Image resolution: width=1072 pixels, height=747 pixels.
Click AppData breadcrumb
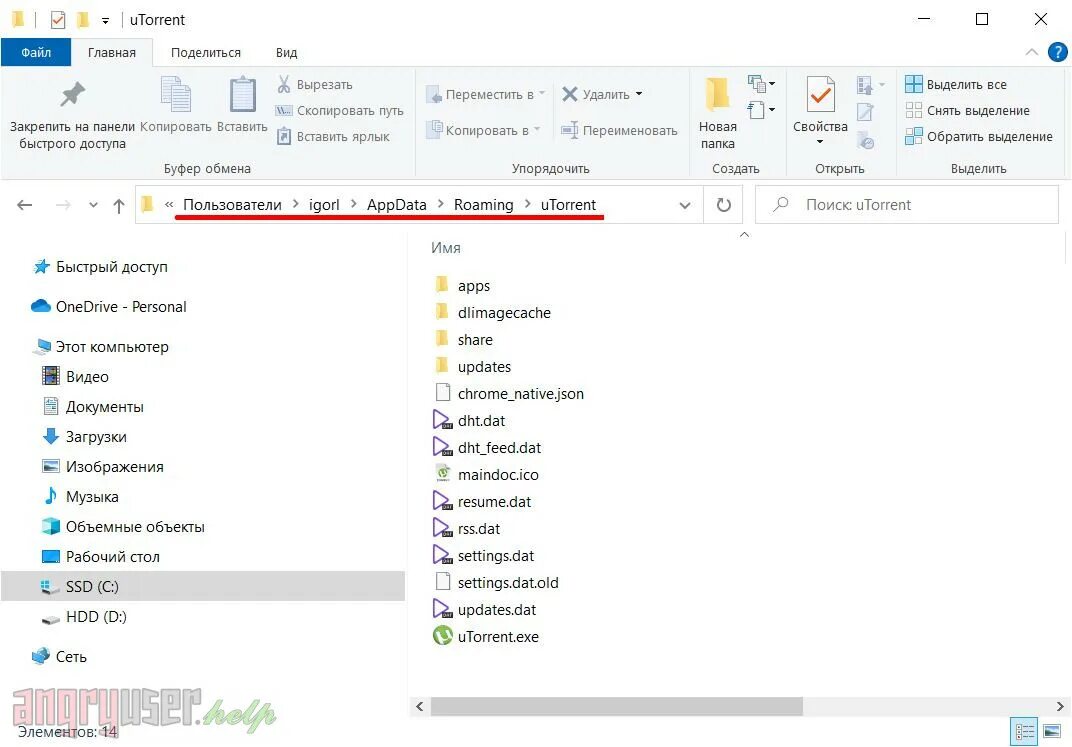(x=397, y=204)
